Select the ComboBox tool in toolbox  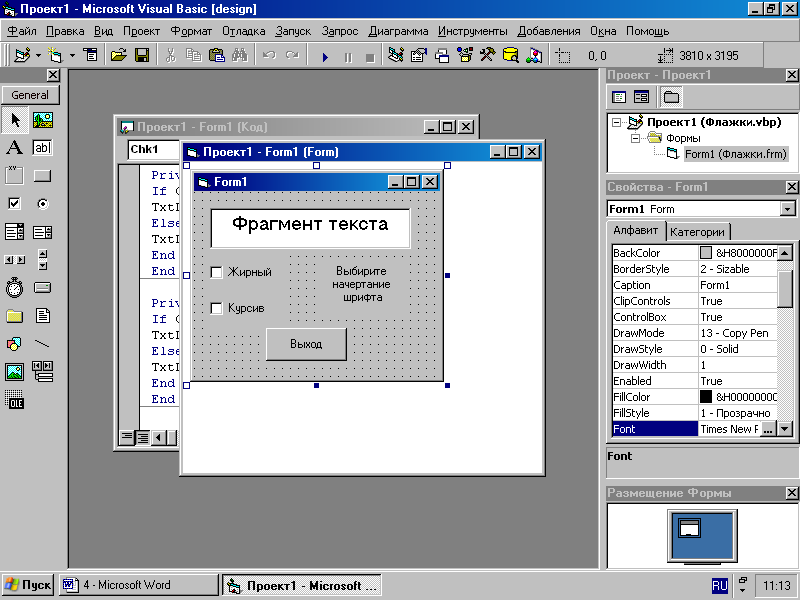(x=14, y=232)
